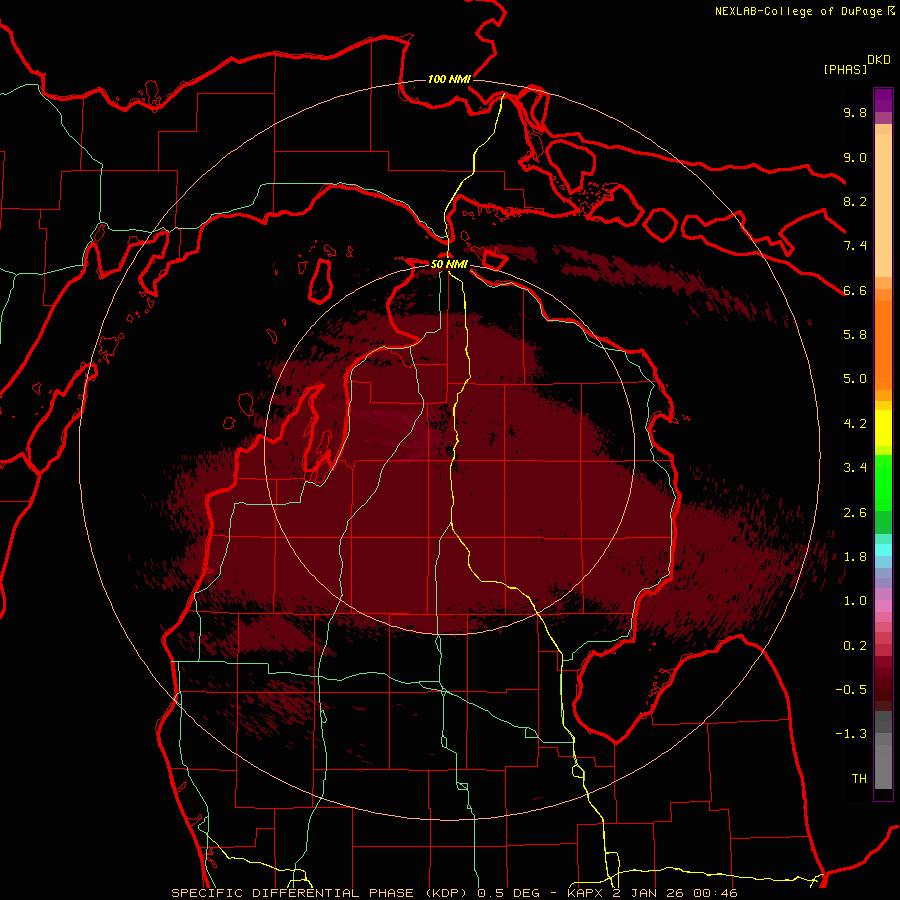Image resolution: width=900 pixels, height=900 pixels.
Task: Click the 7.4 legend value
Action: click(x=855, y=246)
